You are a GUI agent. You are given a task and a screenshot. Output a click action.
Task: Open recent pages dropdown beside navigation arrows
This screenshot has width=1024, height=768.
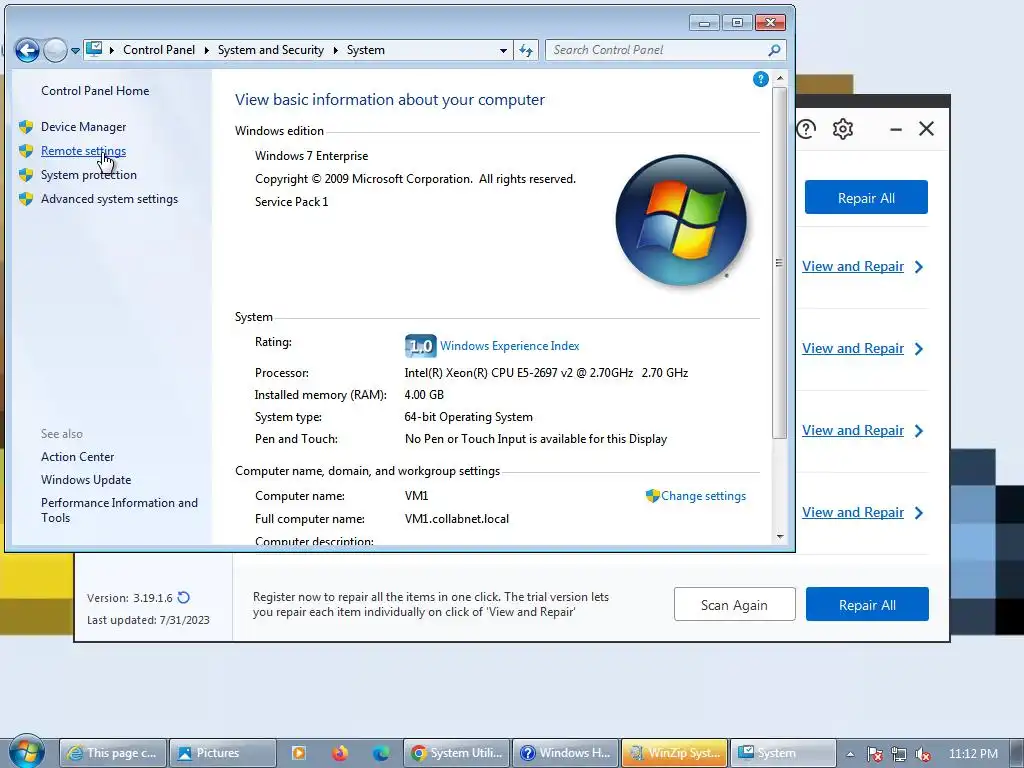(75, 50)
